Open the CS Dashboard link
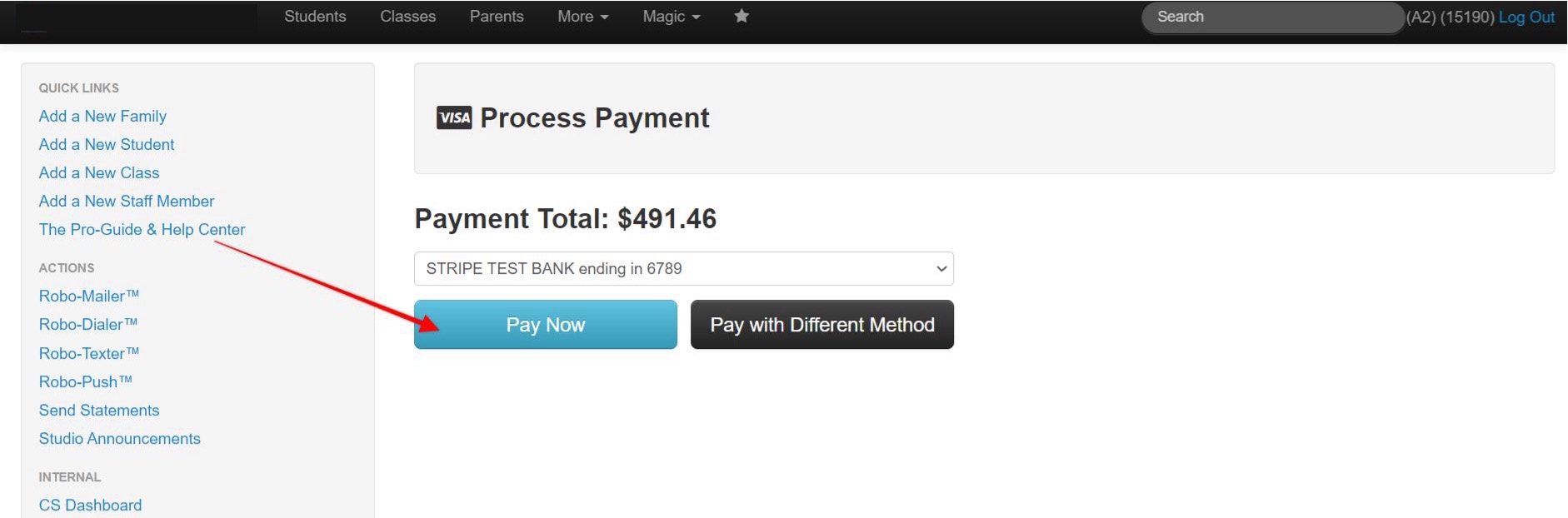 click(90, 506)
